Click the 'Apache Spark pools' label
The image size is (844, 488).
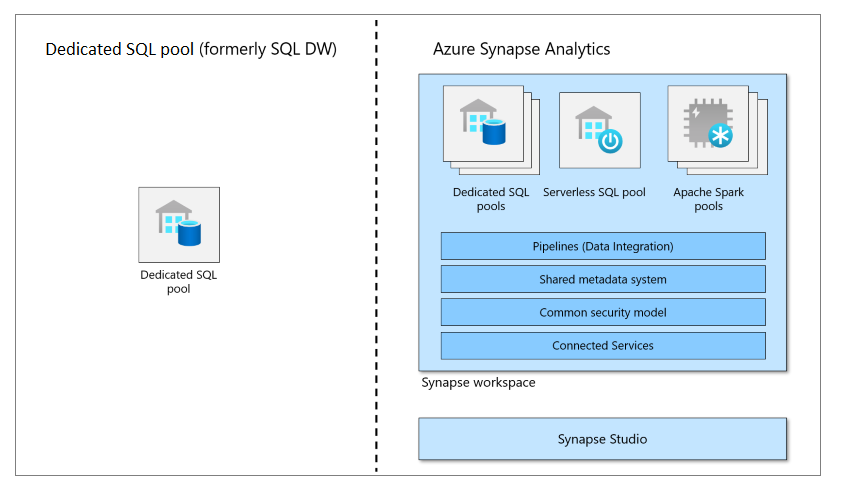point(708,199)
